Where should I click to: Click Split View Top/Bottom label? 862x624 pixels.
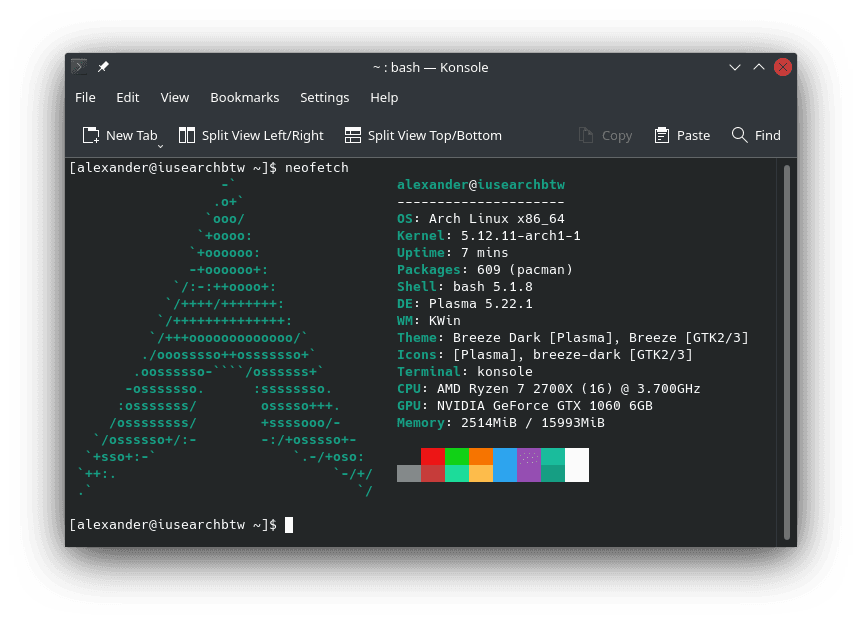(x=435, y=135)
